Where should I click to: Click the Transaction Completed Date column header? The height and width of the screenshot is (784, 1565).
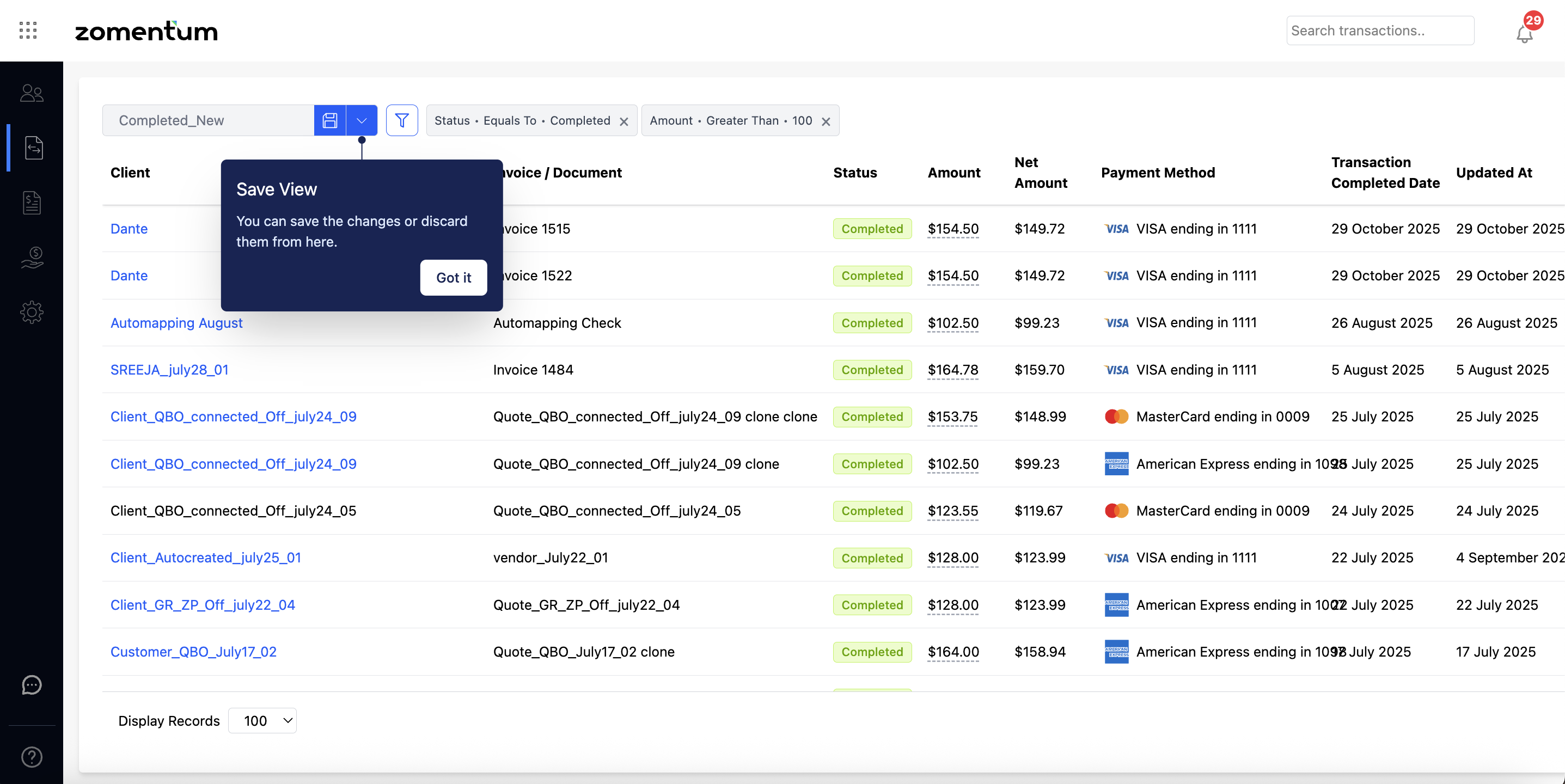(1385, 173)
